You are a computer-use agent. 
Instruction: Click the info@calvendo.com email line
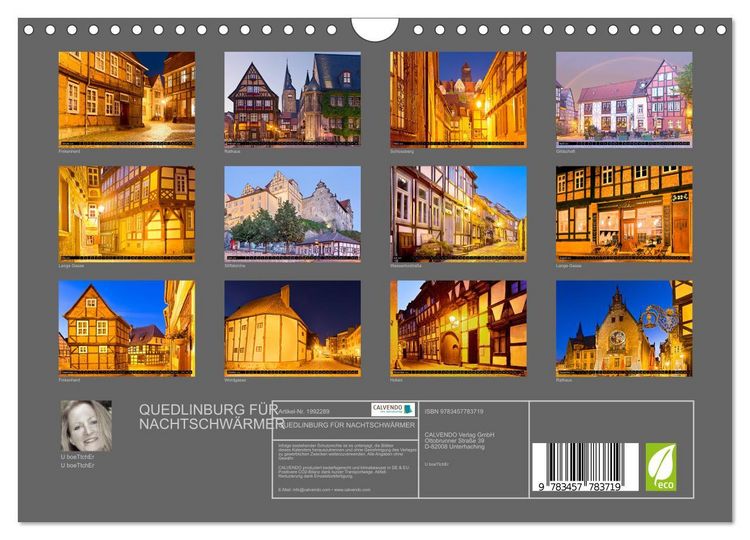click(324, 490)
